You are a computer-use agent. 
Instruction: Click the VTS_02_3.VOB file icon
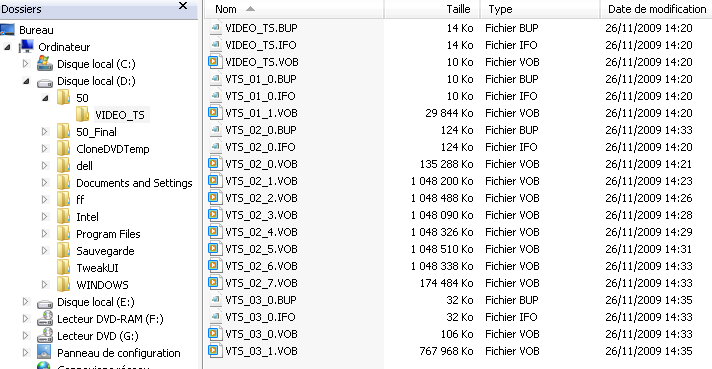pos(215,215)
